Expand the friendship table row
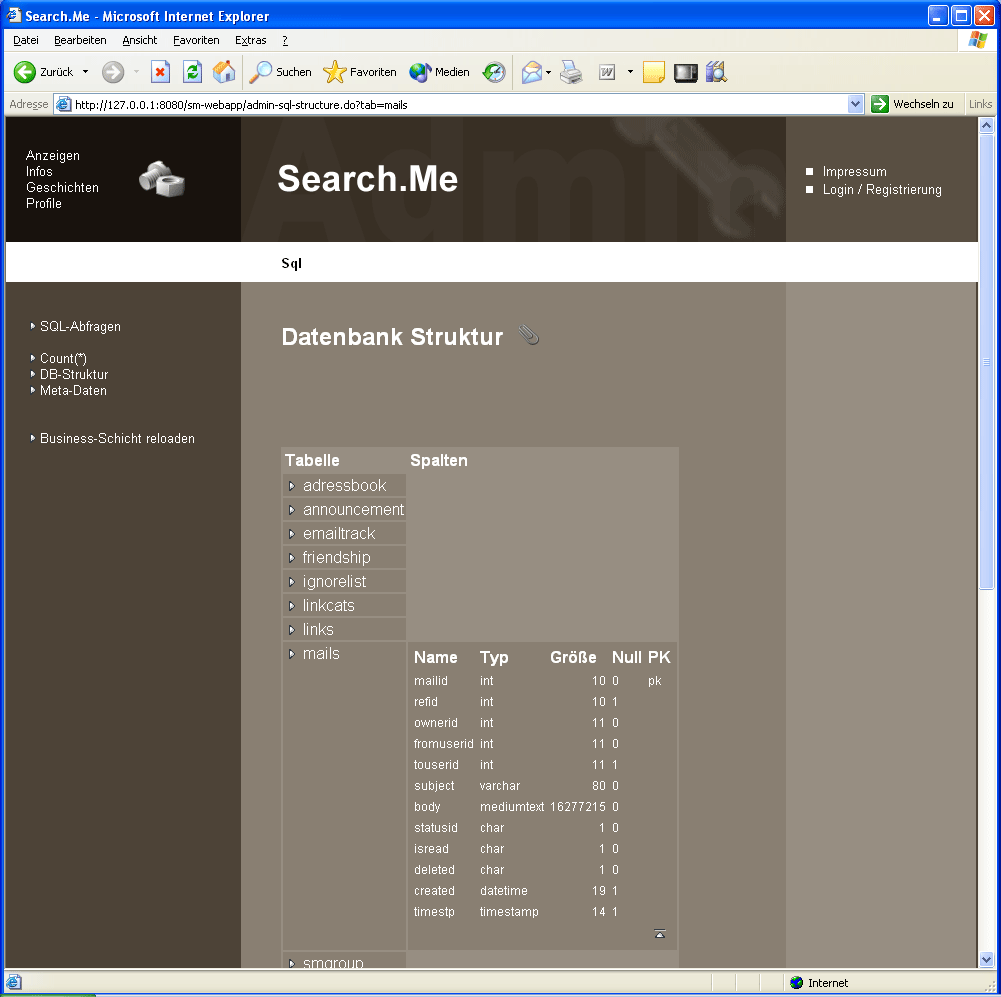 [x=336, y=558]
